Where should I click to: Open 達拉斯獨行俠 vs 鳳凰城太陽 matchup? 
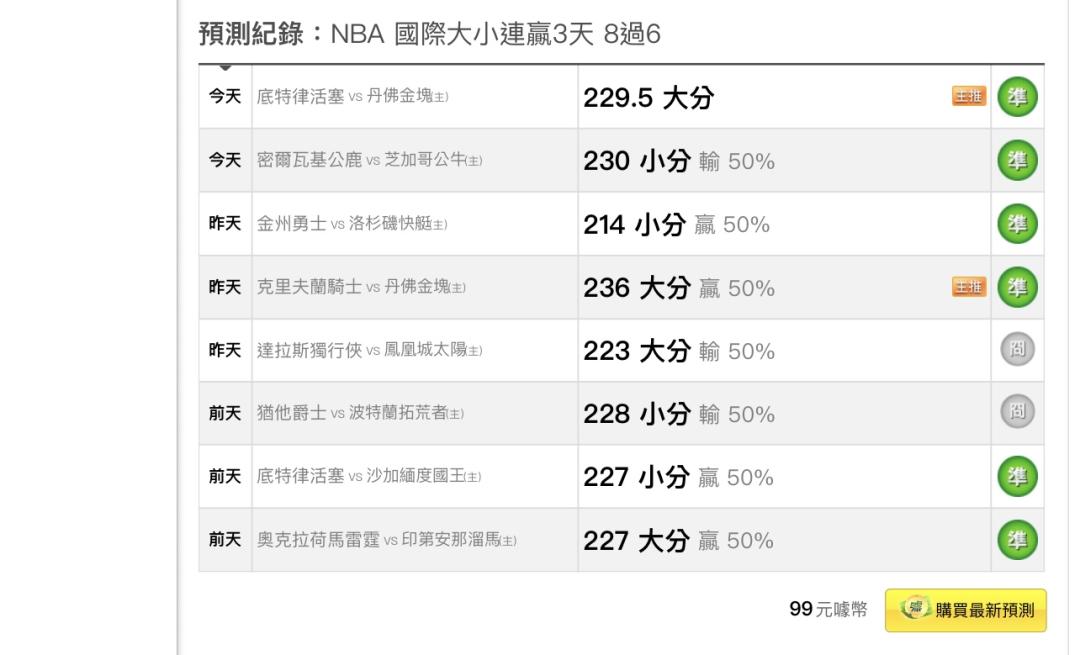[369, 350]
